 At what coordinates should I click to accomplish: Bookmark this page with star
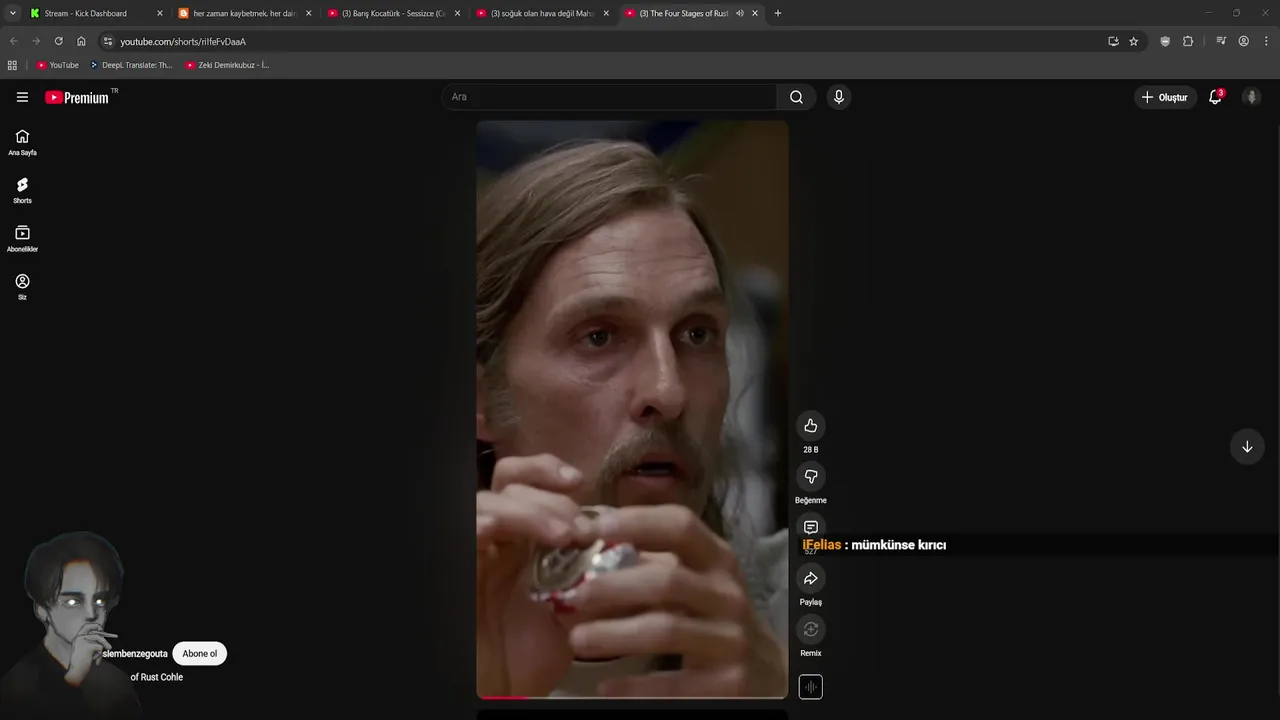(x=1133, y=41)
